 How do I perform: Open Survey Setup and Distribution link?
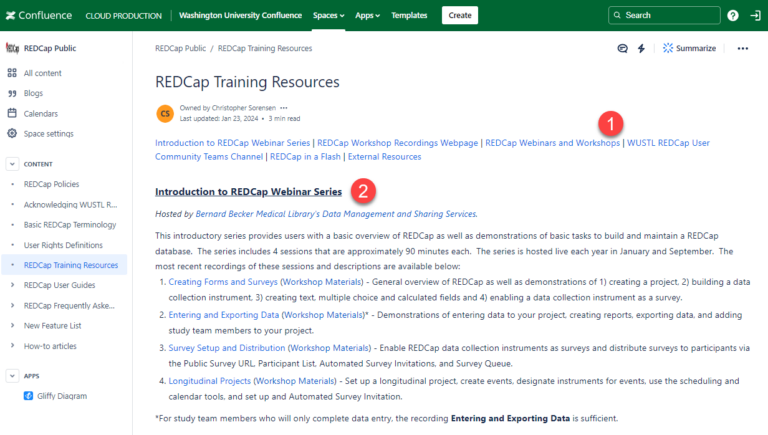point(227,347)
